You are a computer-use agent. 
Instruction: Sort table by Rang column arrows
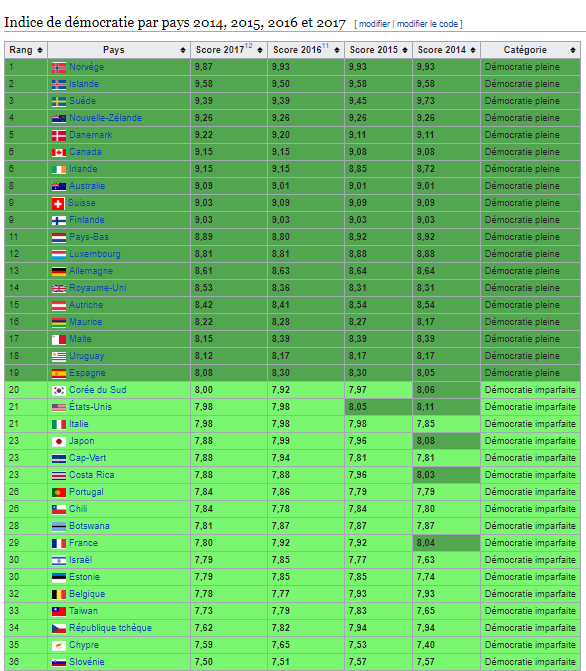(40, 50)
